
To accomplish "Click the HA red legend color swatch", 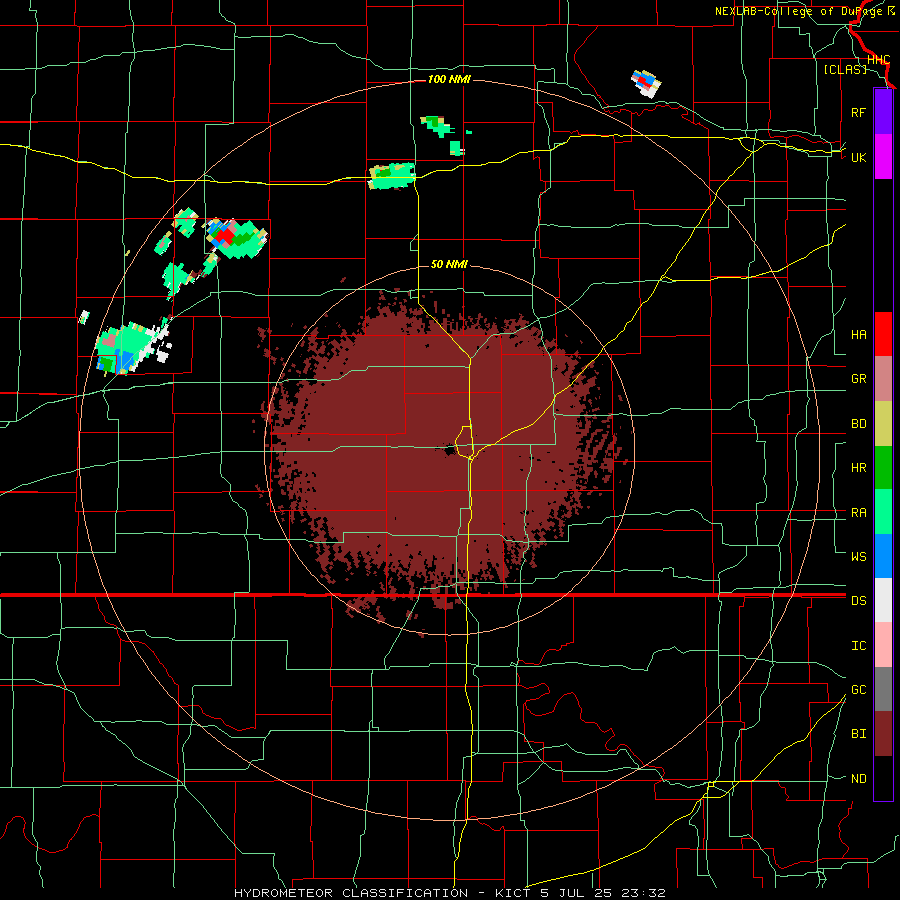I will [883, 334].
